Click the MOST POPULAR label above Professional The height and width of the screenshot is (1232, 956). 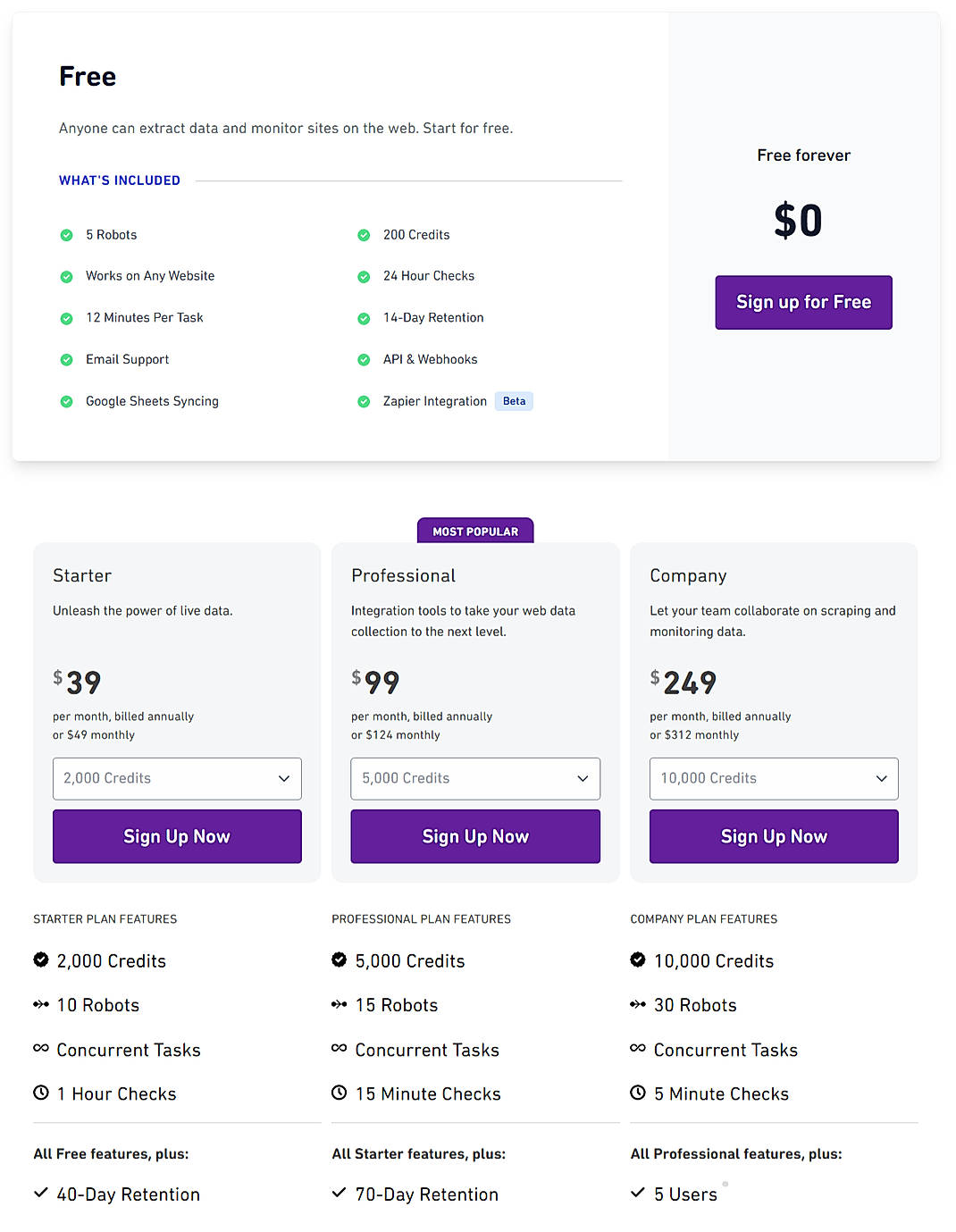[474, 531]
